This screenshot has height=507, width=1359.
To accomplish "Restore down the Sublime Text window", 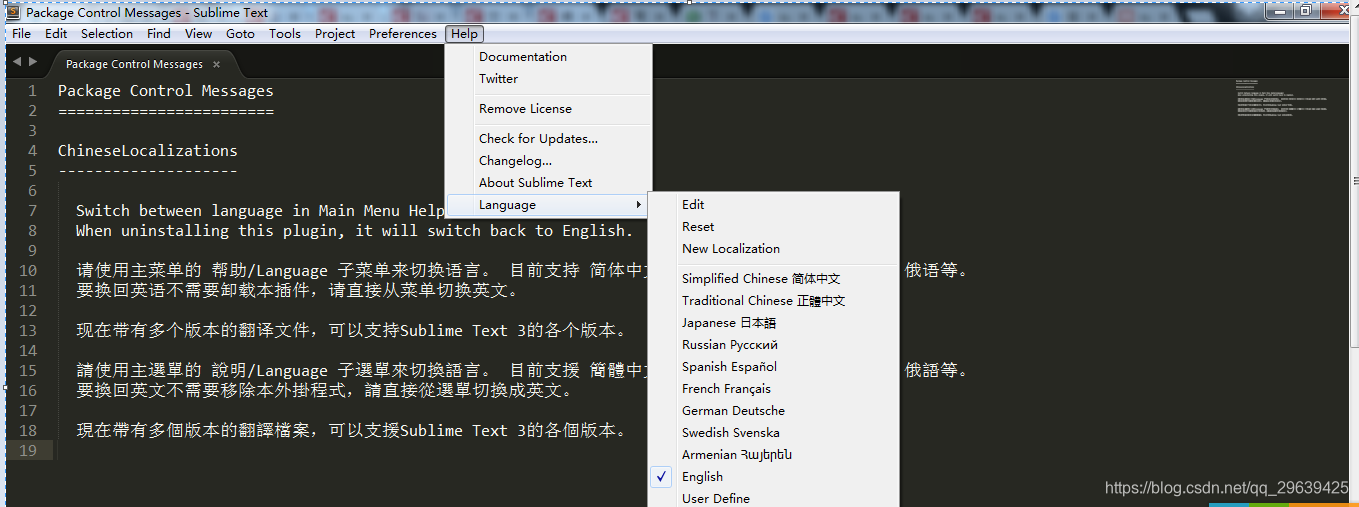I will tap(1305, 10).
